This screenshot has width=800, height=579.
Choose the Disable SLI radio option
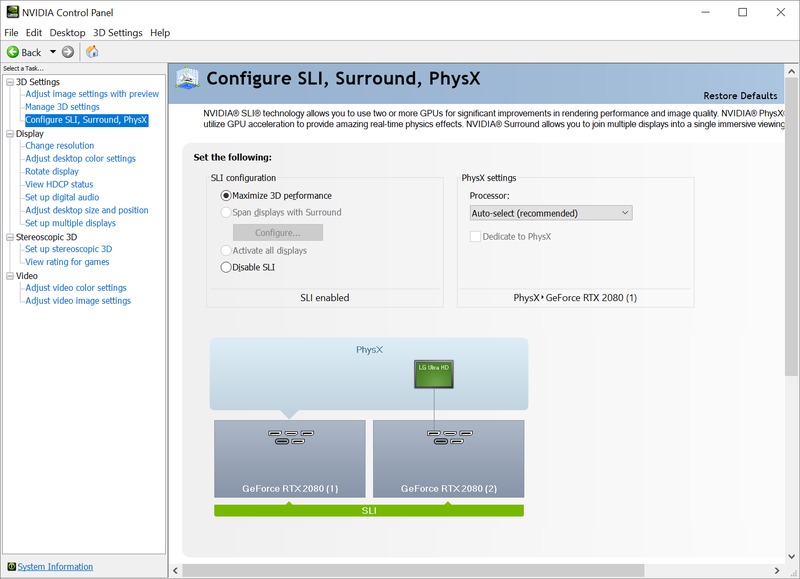point(226,268)
